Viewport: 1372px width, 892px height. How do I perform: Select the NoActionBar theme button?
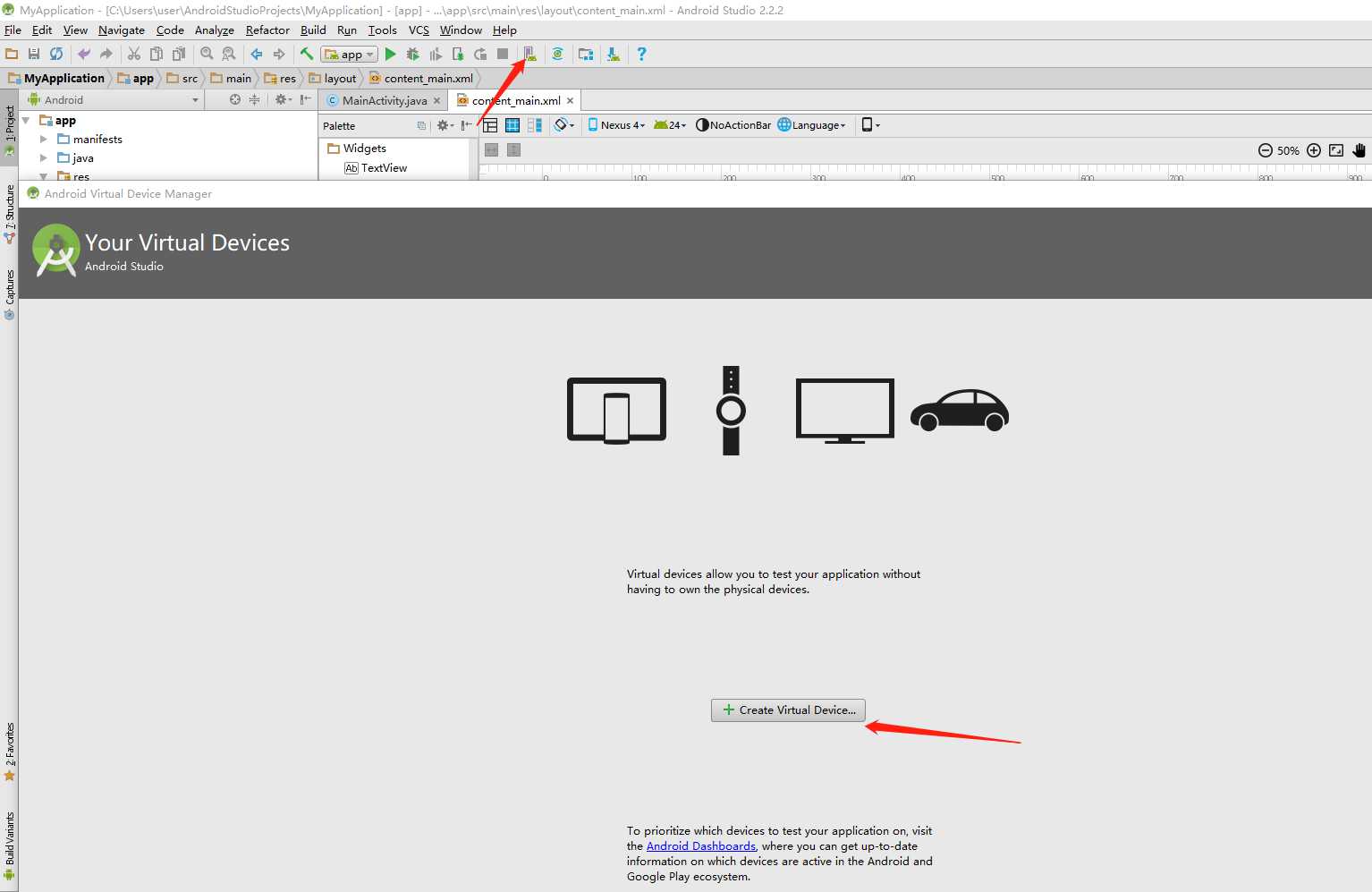[x=733, y=125]
